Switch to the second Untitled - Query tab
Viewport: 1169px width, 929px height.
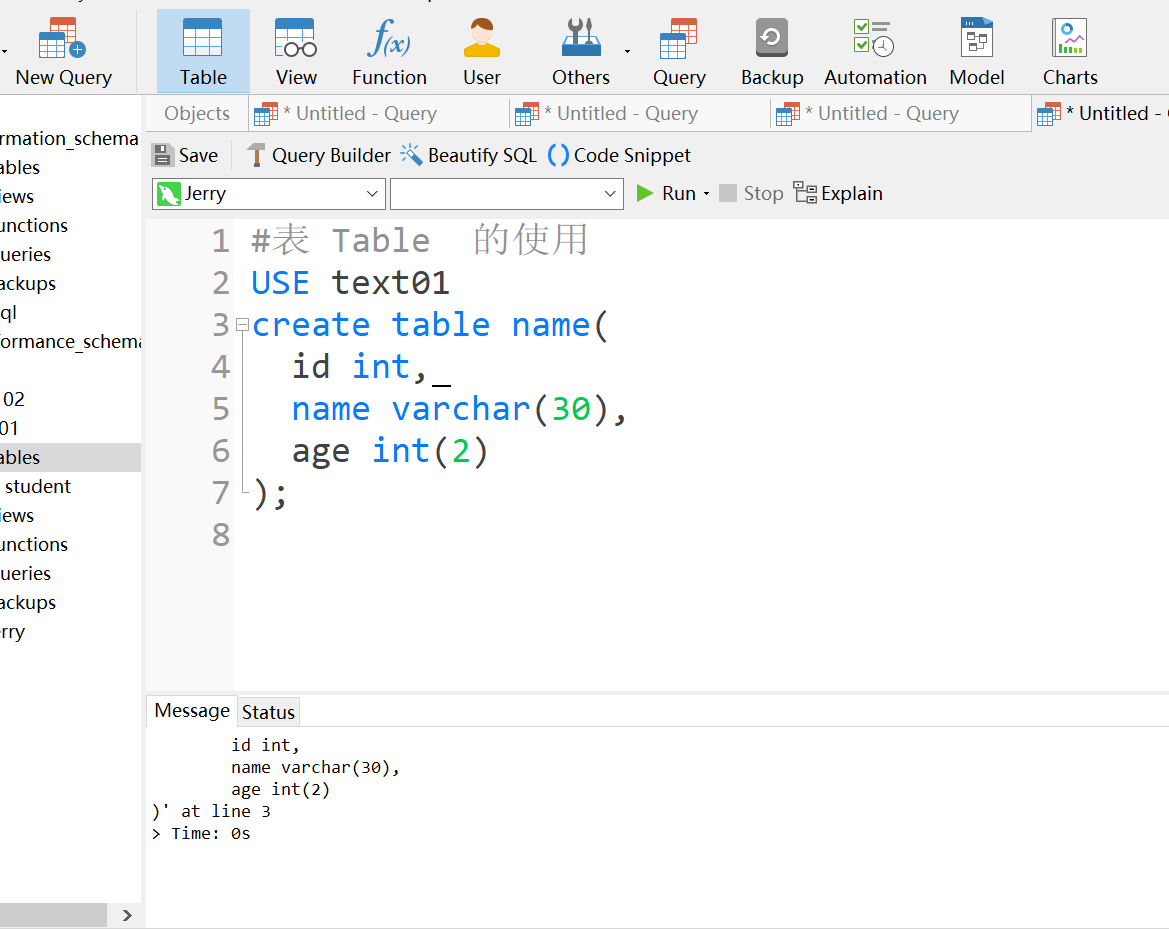tap(640, 113)
